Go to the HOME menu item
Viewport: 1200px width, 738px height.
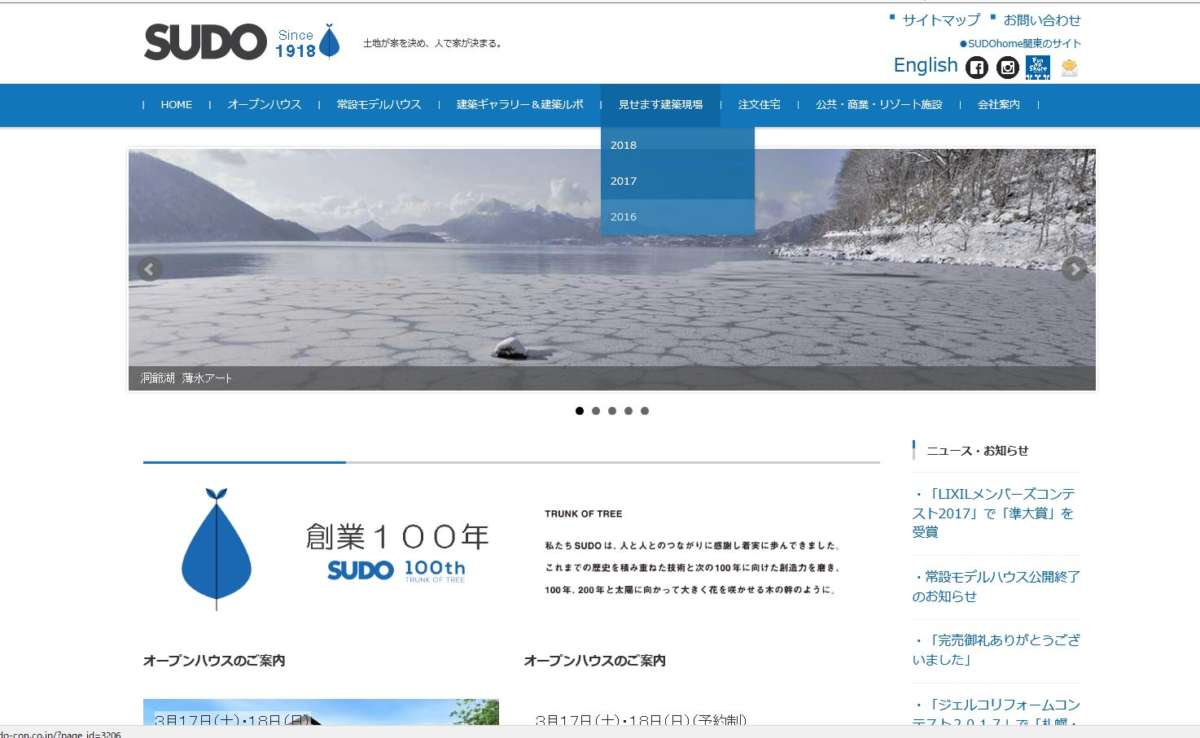(176, 104)
